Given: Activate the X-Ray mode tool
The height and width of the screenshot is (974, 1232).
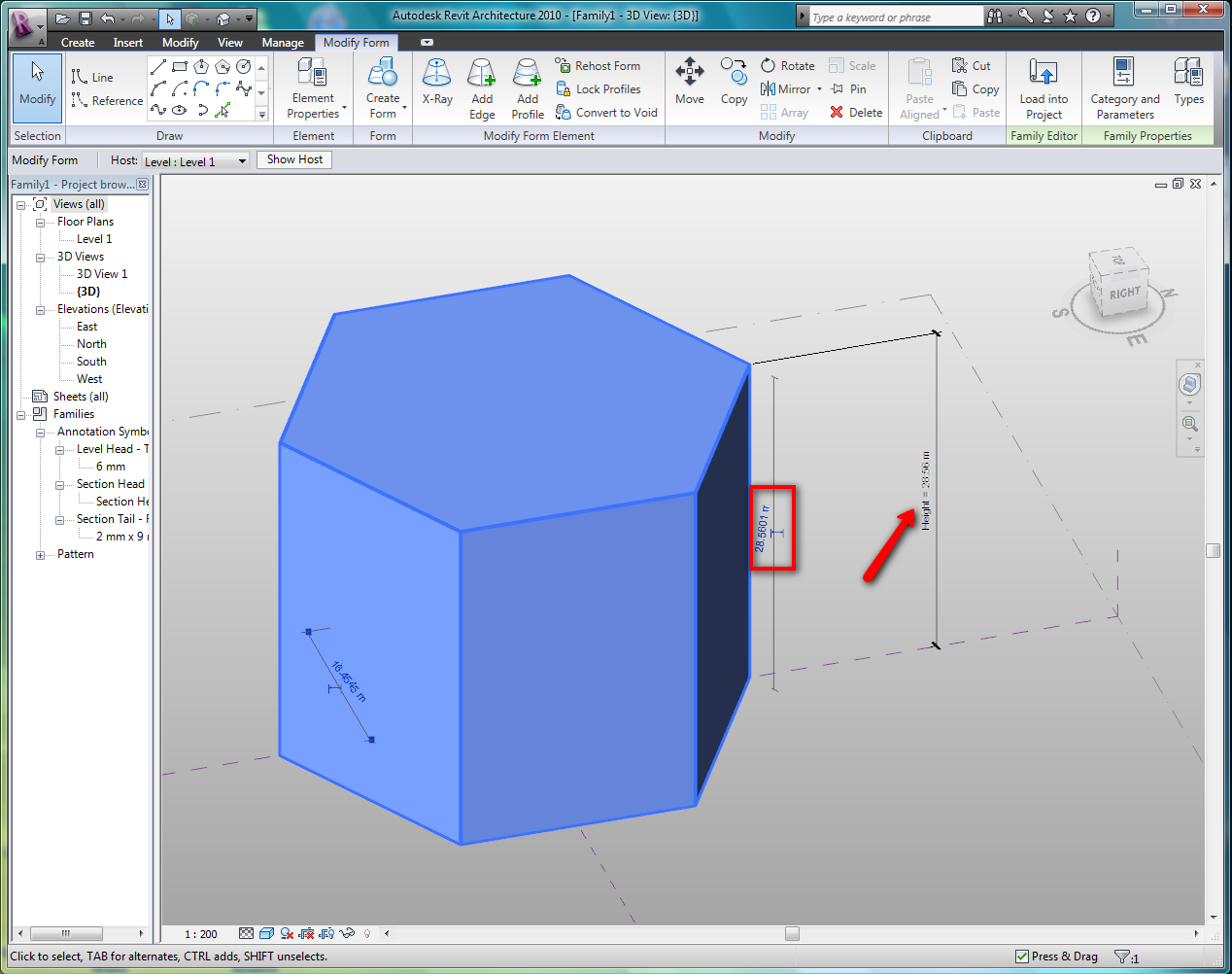Looking at the screenshot, I should coord(436,86).
